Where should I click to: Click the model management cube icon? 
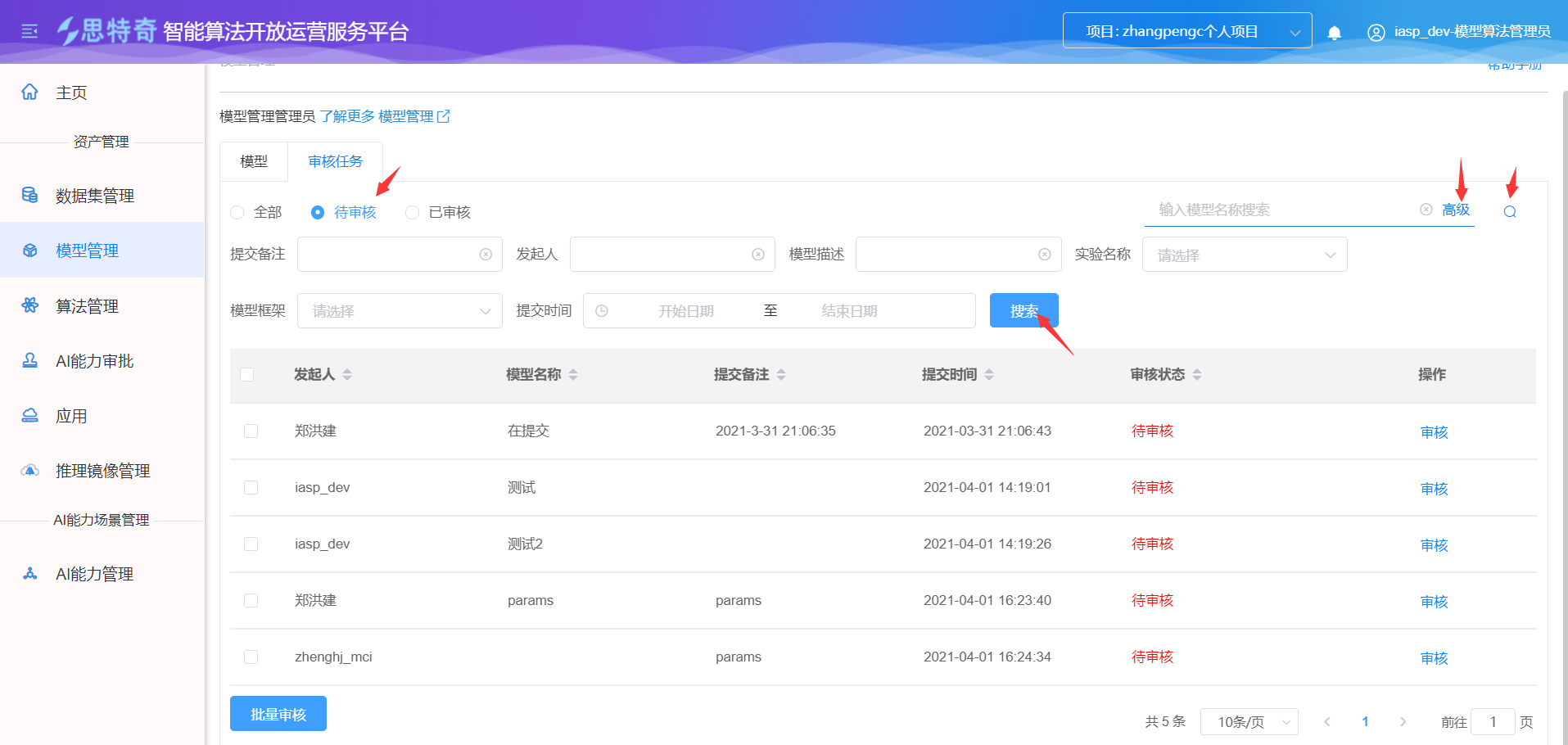(x=29, y=250)
